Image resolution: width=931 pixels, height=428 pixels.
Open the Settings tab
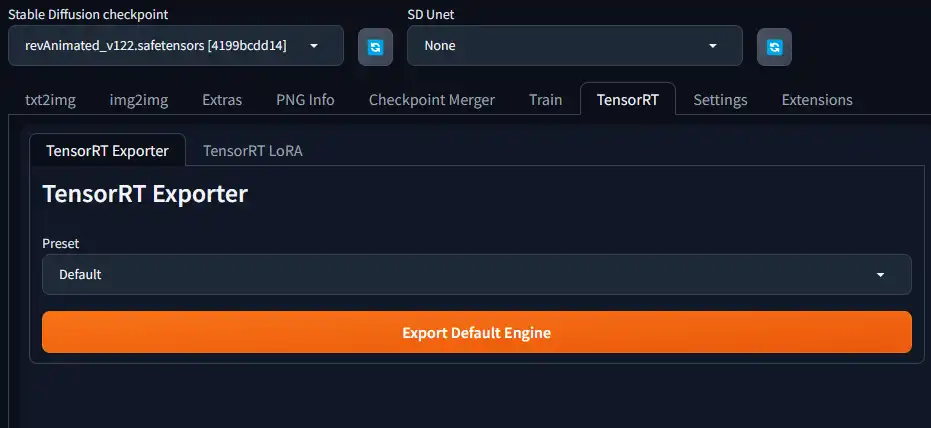[x=720, y=100]
